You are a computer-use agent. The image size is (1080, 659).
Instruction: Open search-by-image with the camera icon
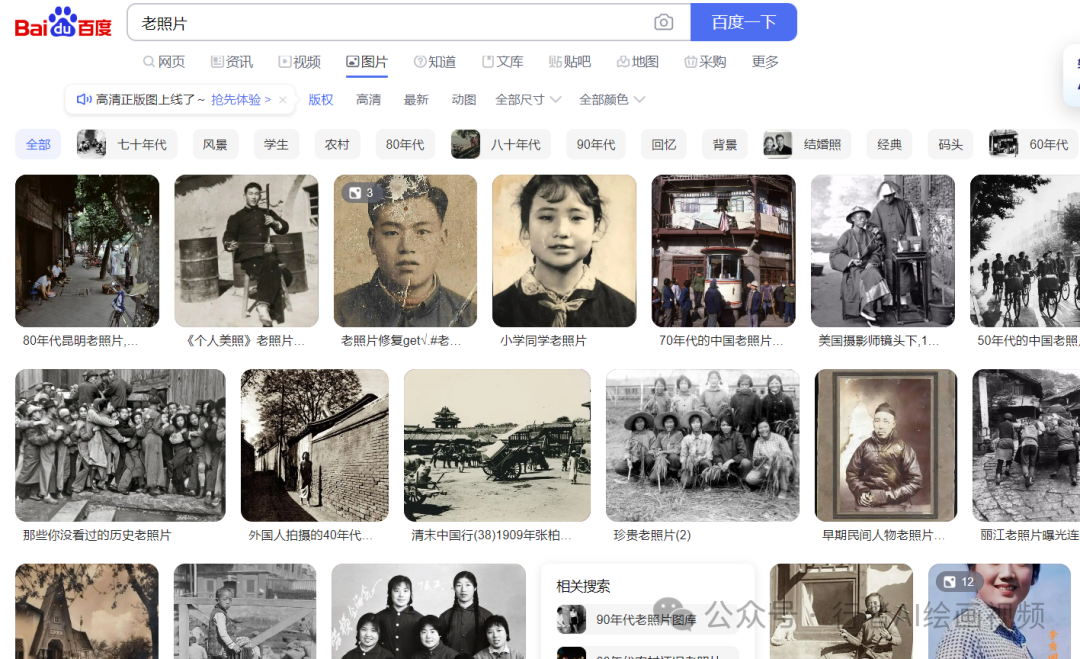click(664, 21)
